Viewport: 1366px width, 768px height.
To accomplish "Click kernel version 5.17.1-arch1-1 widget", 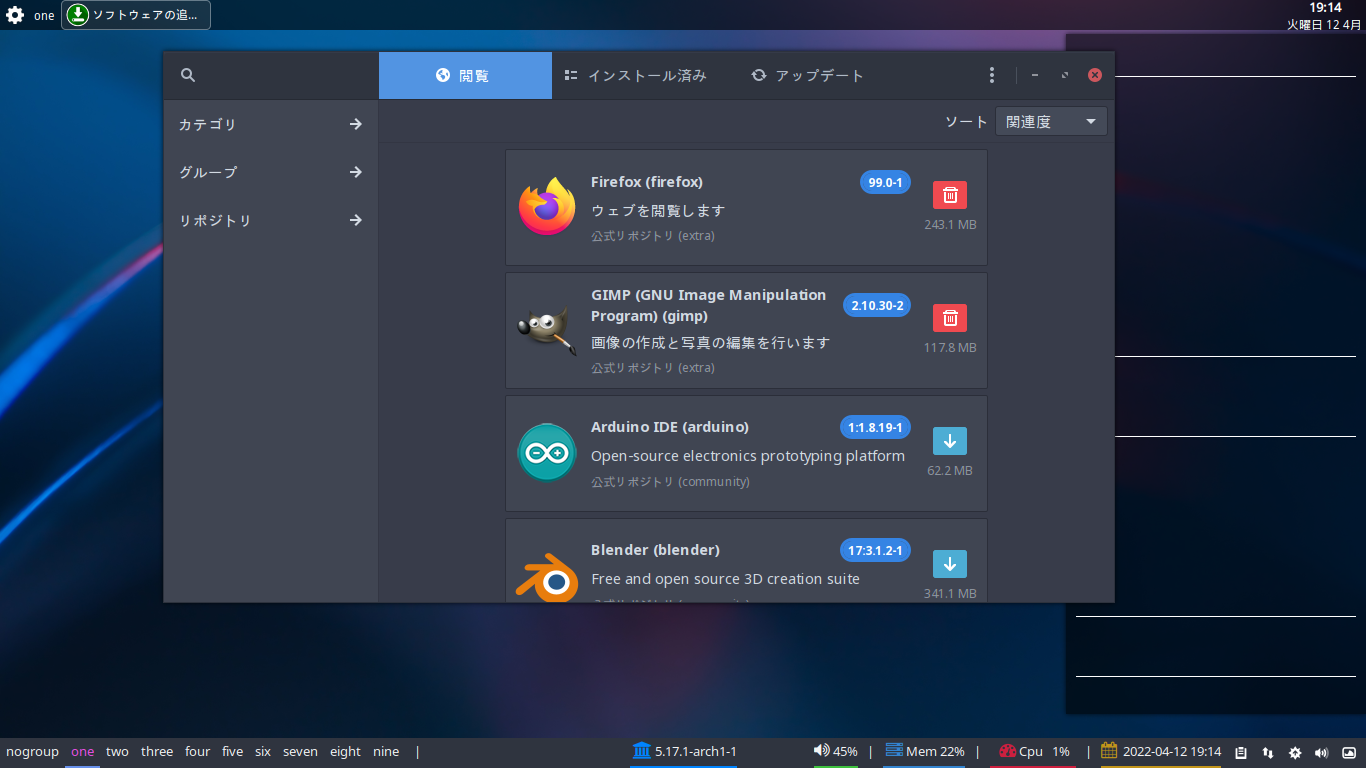I will tap(684, 751).
